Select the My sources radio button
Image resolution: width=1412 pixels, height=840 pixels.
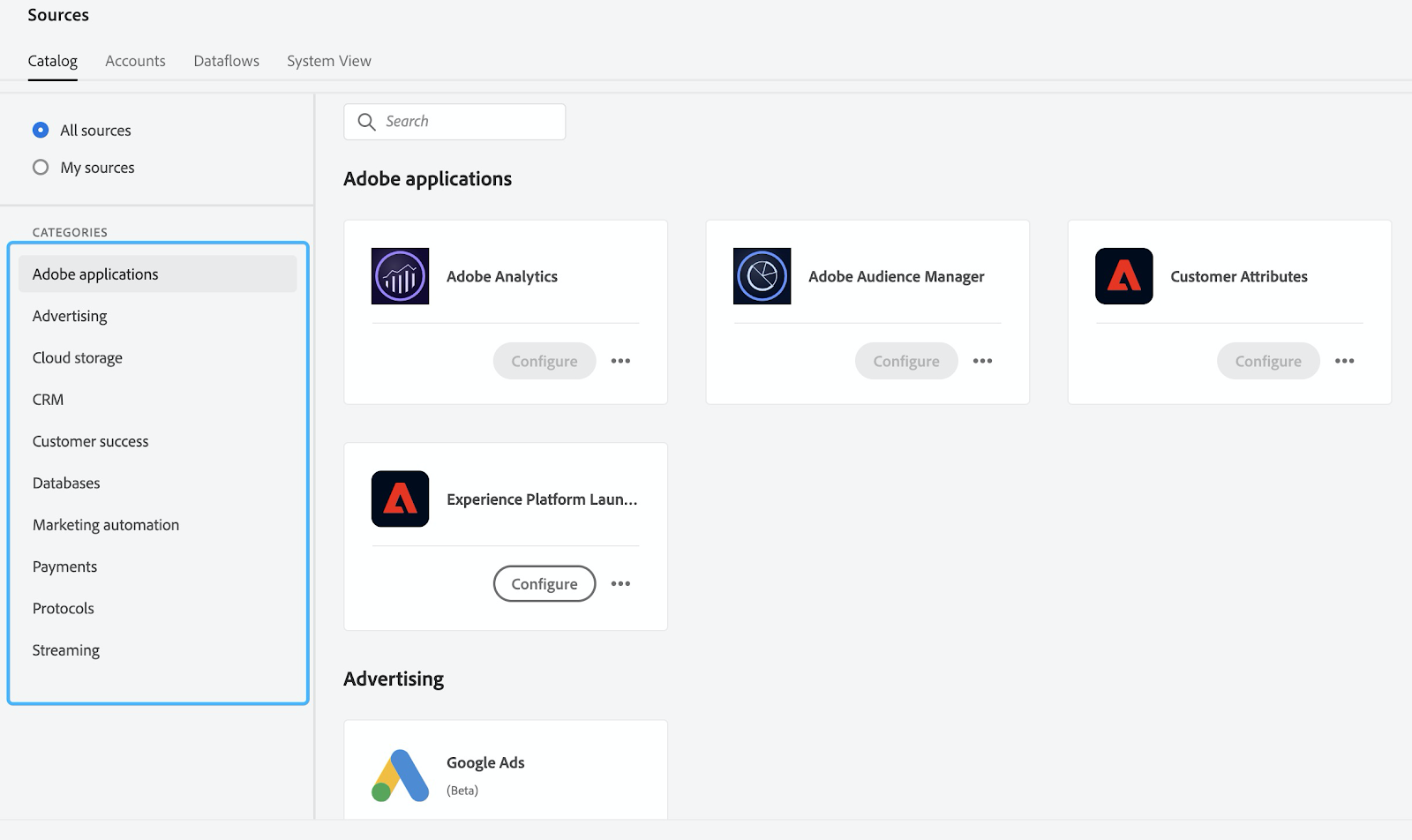pos(41,167)
